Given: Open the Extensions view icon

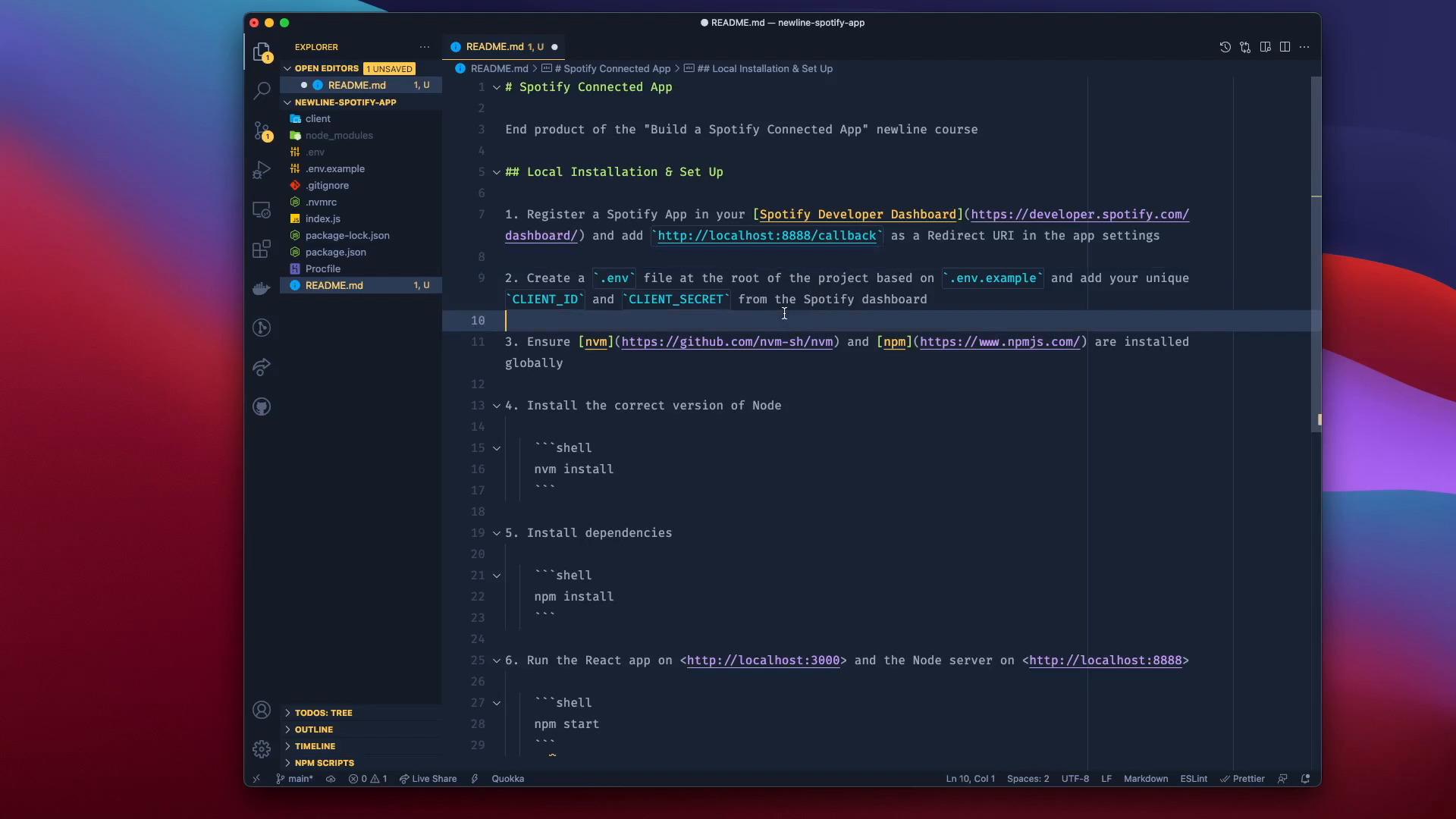Looking at the screenshot, I should [262, 249].
